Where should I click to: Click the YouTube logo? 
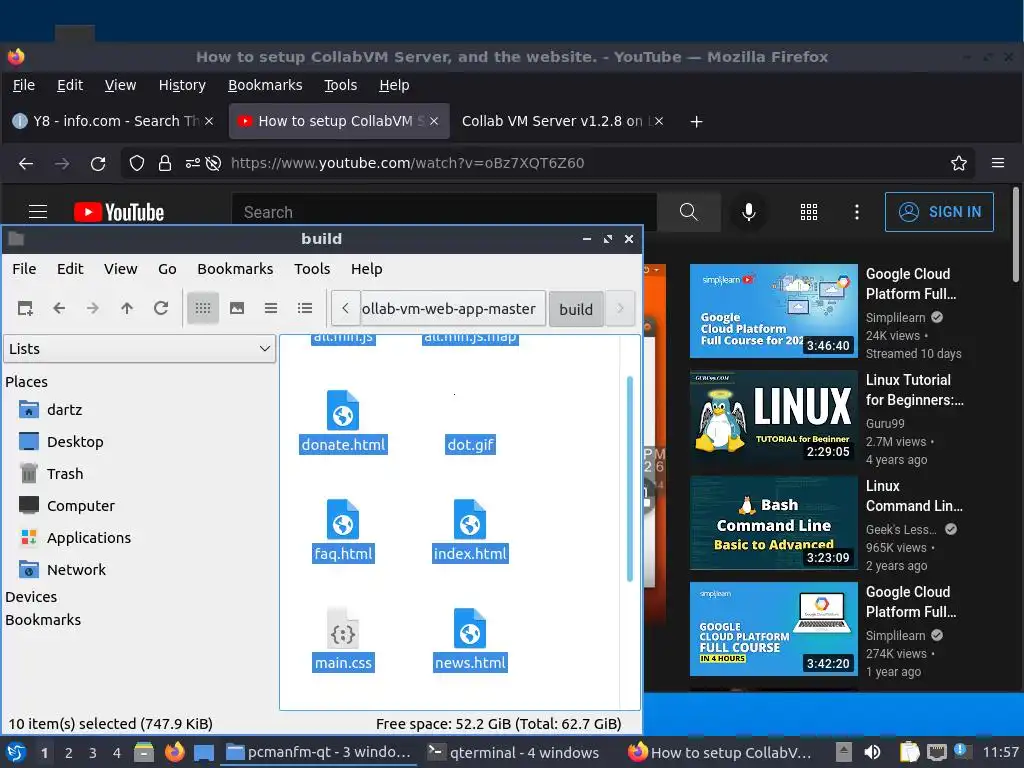(x=119, y=212)
